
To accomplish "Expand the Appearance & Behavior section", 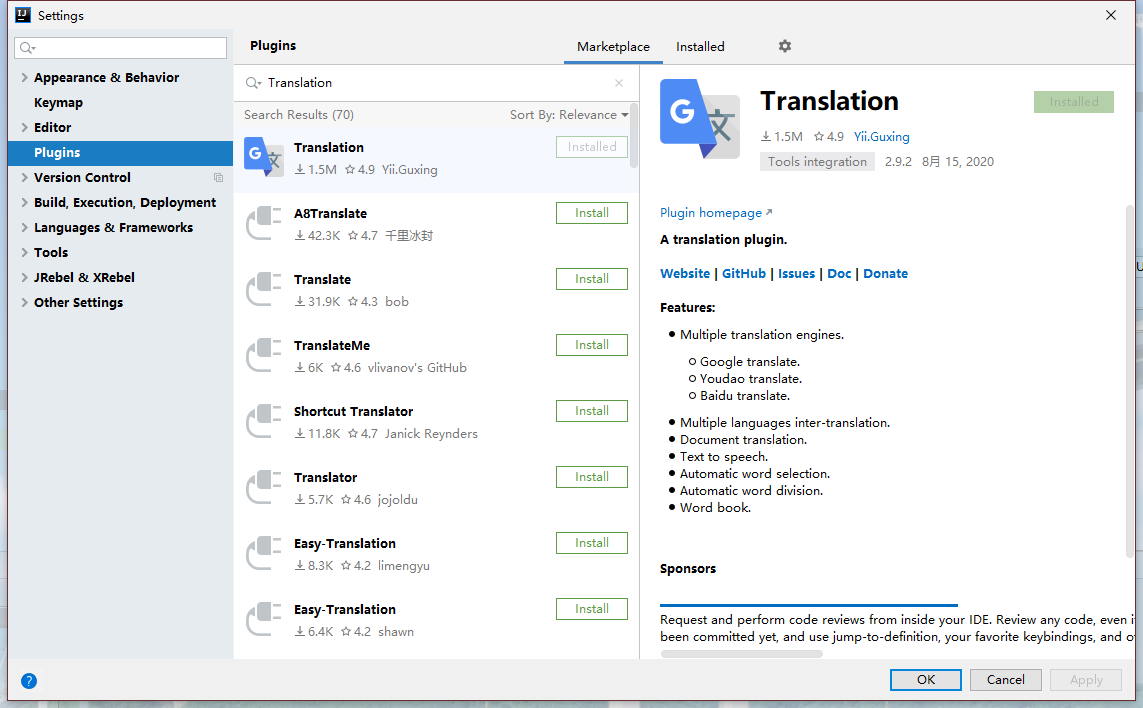I will [24, 78].
